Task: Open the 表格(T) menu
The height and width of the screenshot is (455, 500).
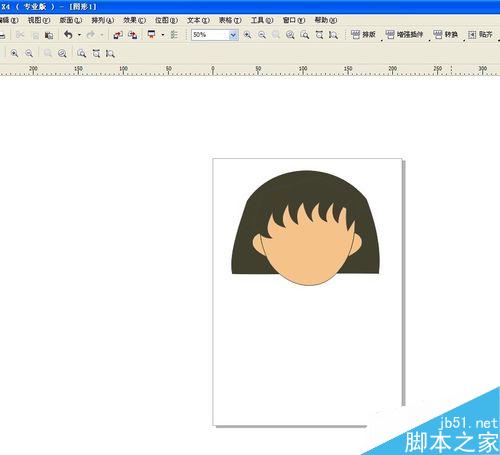Action: (230, 20)
